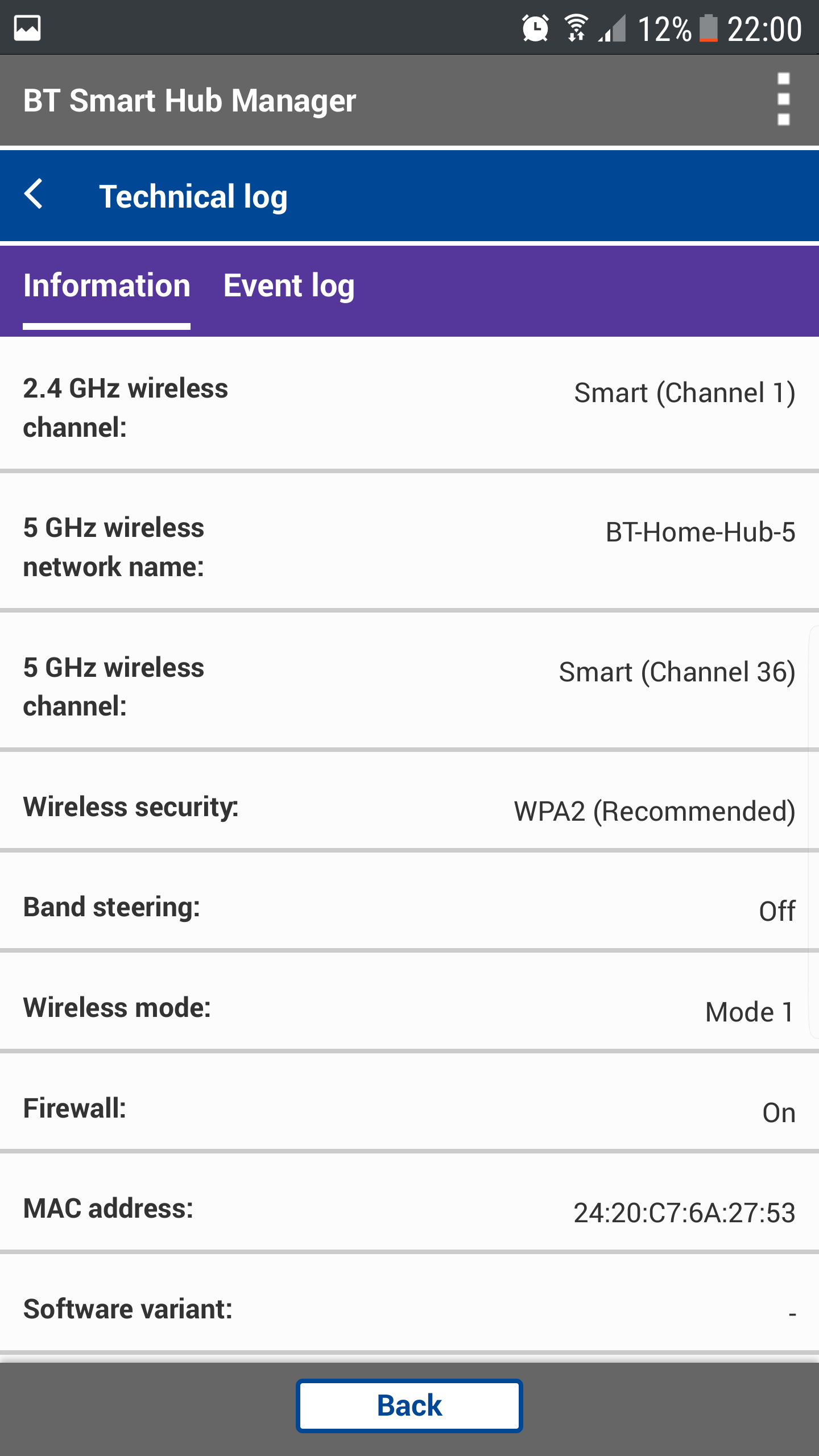
Task: Tap the Smart (Channel 1) value
Action: (x=684, y=393)
